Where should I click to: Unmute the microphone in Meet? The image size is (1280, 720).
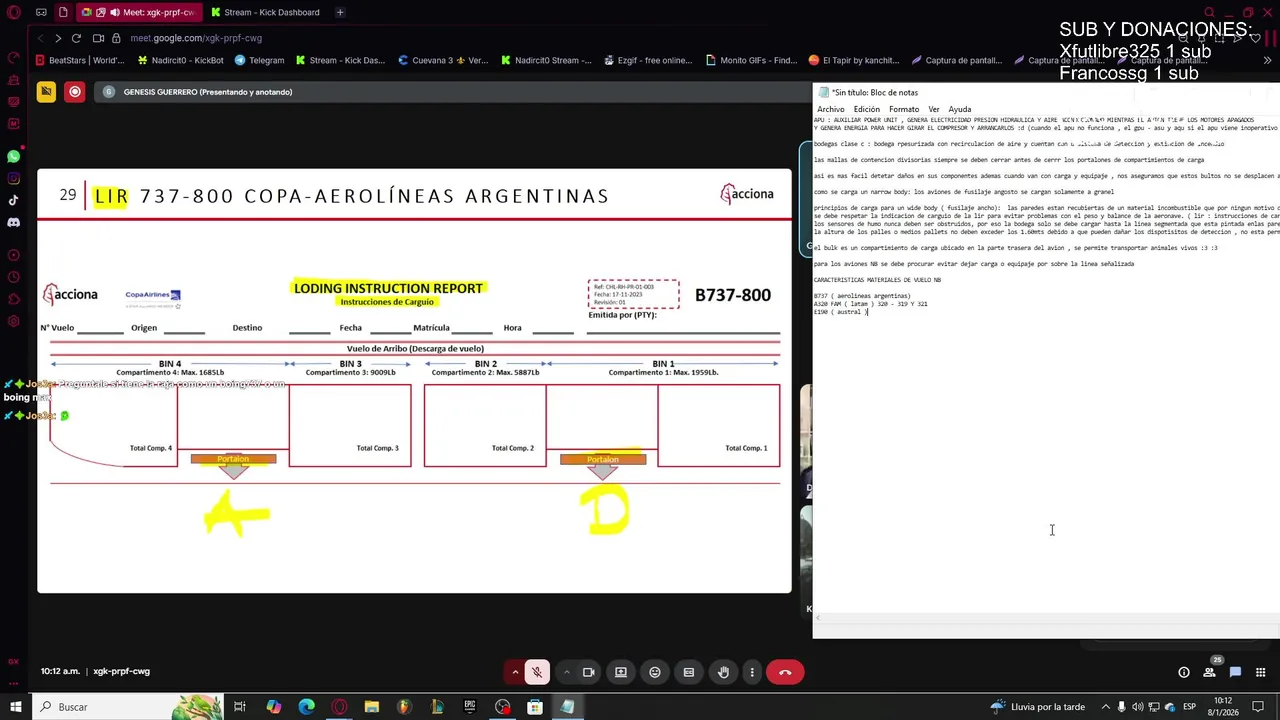pyautogui.click(x=537, y=672)
